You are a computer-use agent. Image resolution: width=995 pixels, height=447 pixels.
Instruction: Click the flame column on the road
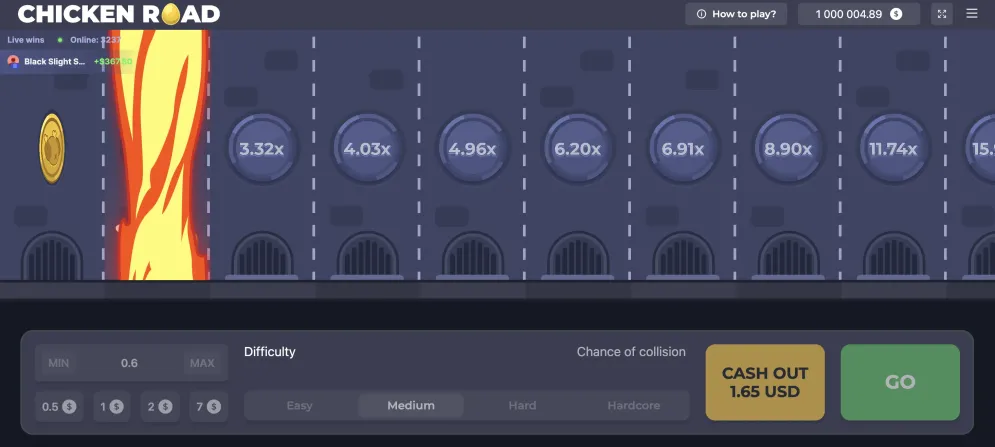[x=159, y=154]
